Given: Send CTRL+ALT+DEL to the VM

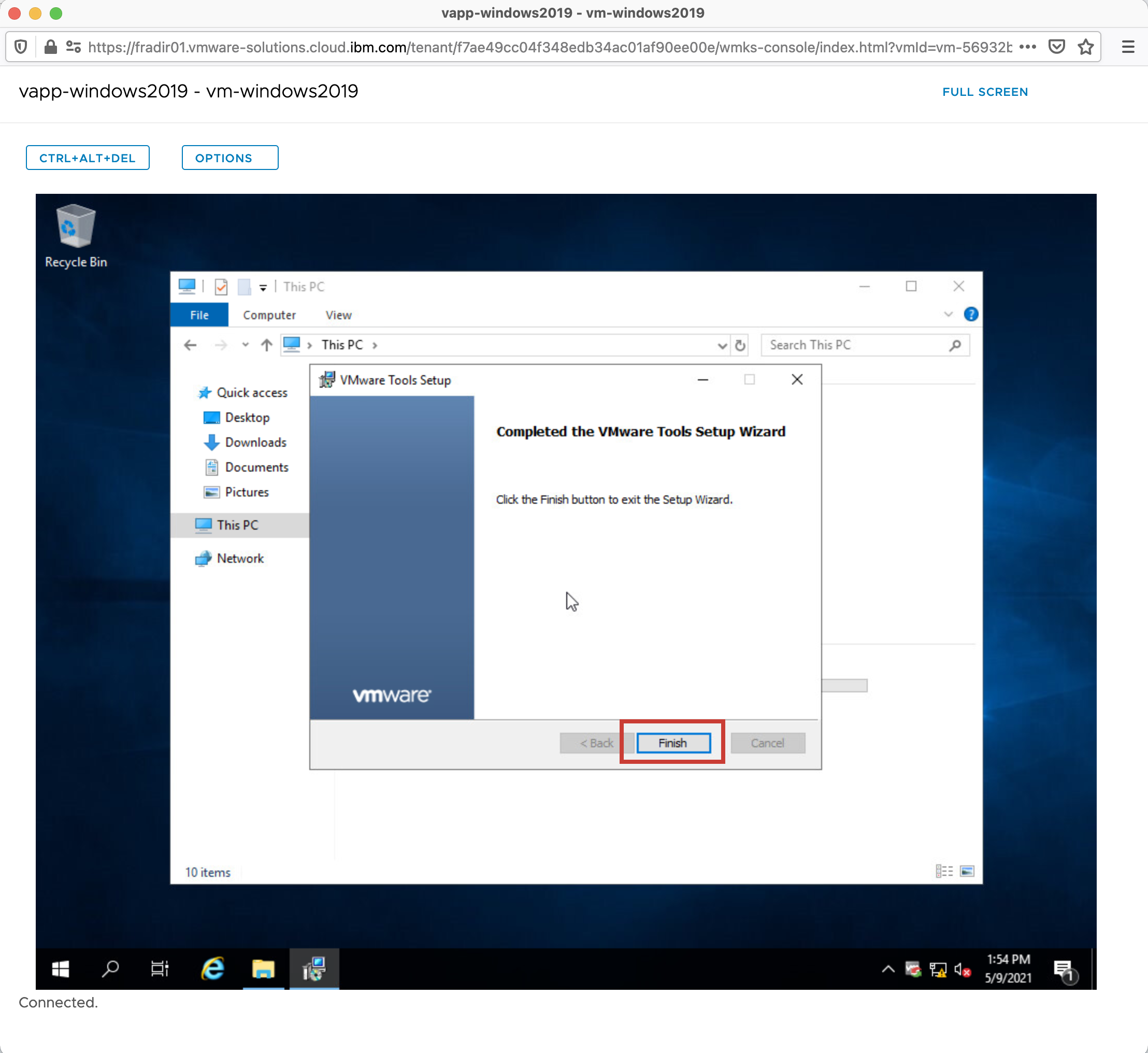Looking at the screenshot, I should coord(88,158).
